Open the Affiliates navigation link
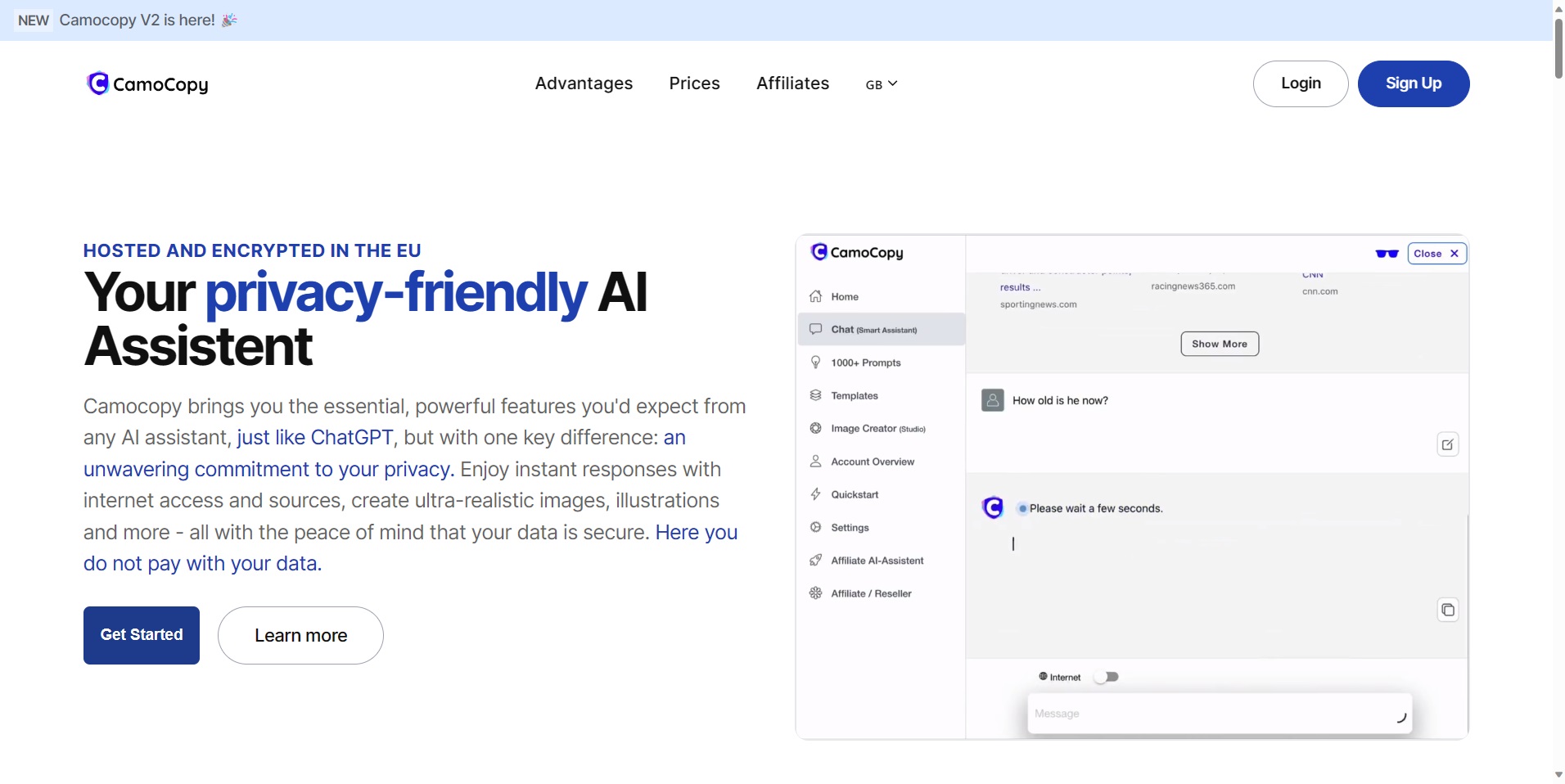The width and height of the screenshot is (1565, 784). click(792, 83)
